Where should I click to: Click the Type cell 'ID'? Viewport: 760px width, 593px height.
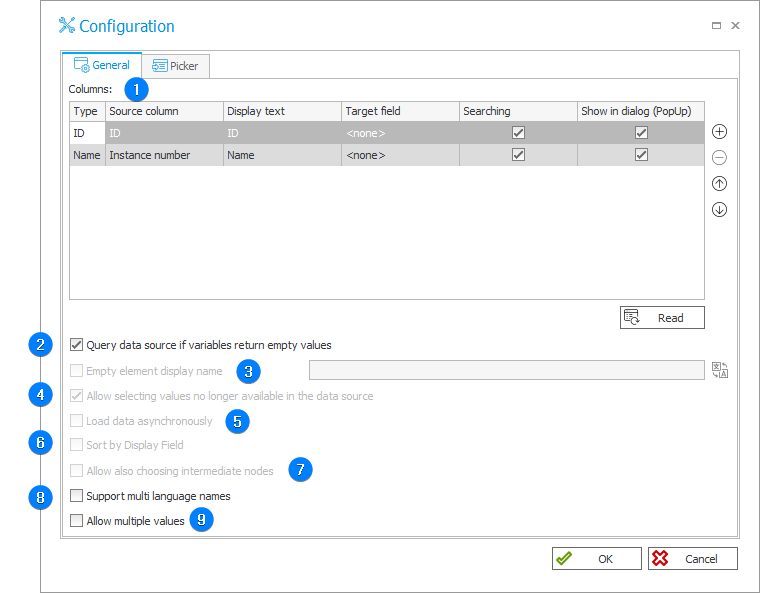(87, 133)
